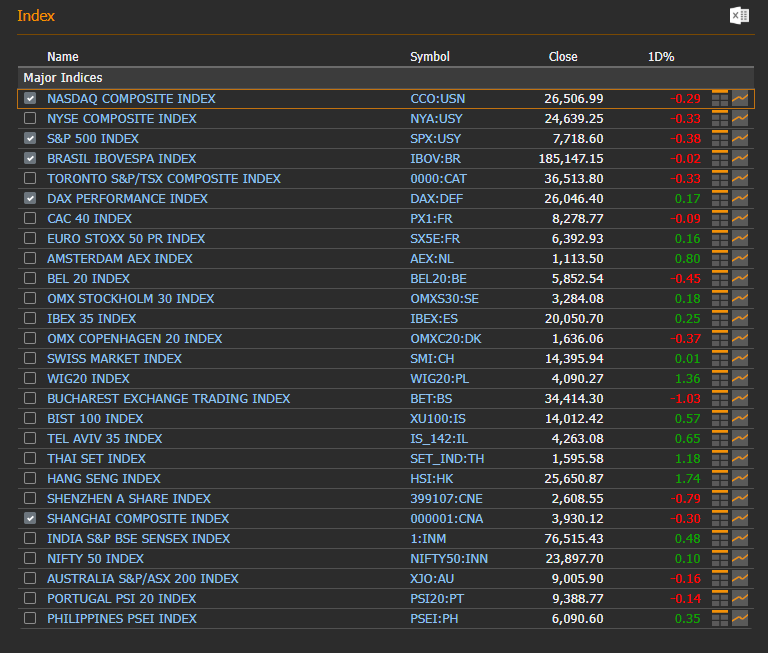Open chart icon for BEL 20 Index
This screenshot has width=768, height=653.
pyautogui.click(x=740, y=279)
